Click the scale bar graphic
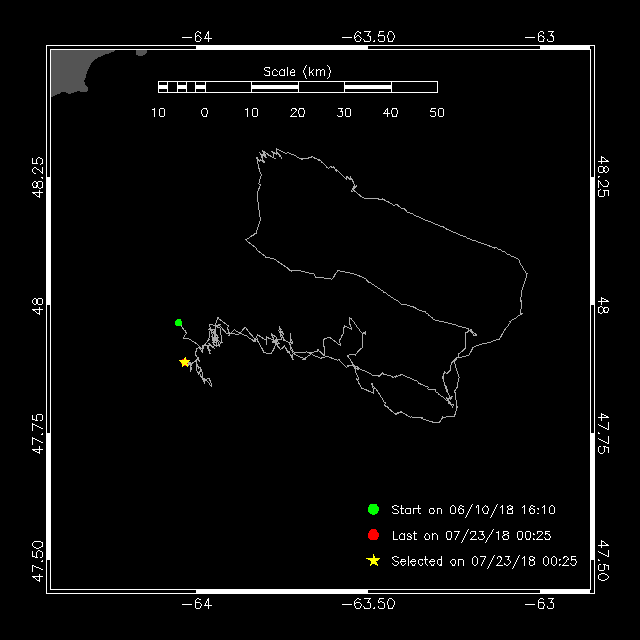 tap(298, 87)
